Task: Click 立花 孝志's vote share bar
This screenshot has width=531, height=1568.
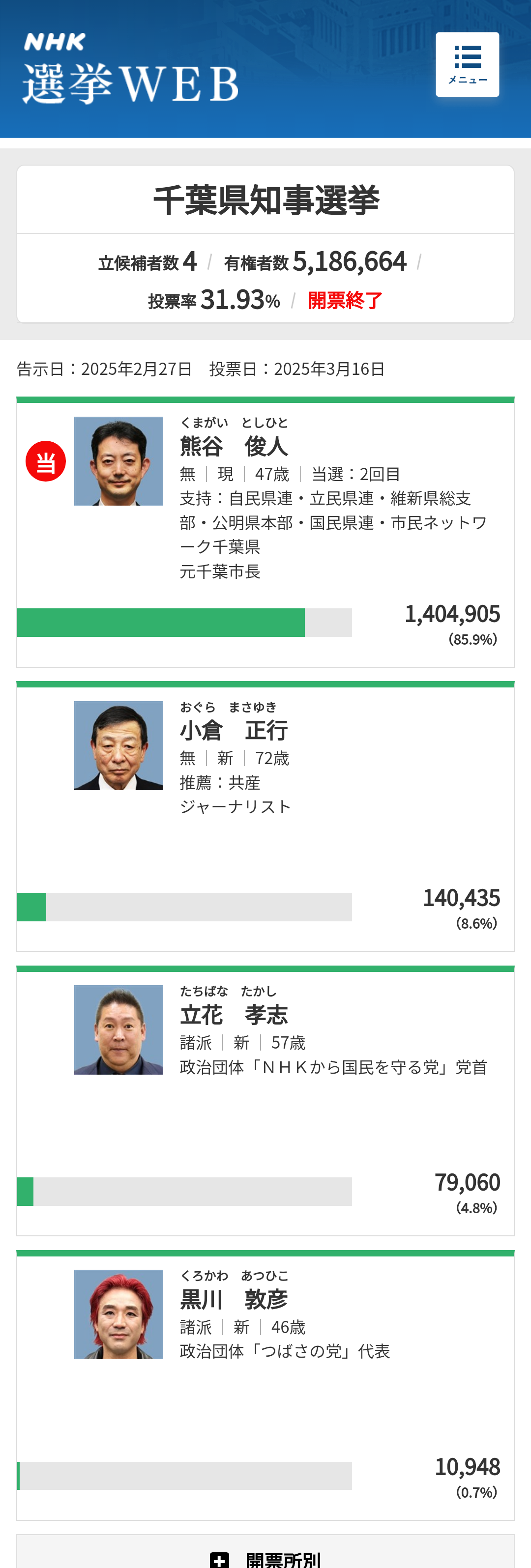Action: [x=184, y=1191]
